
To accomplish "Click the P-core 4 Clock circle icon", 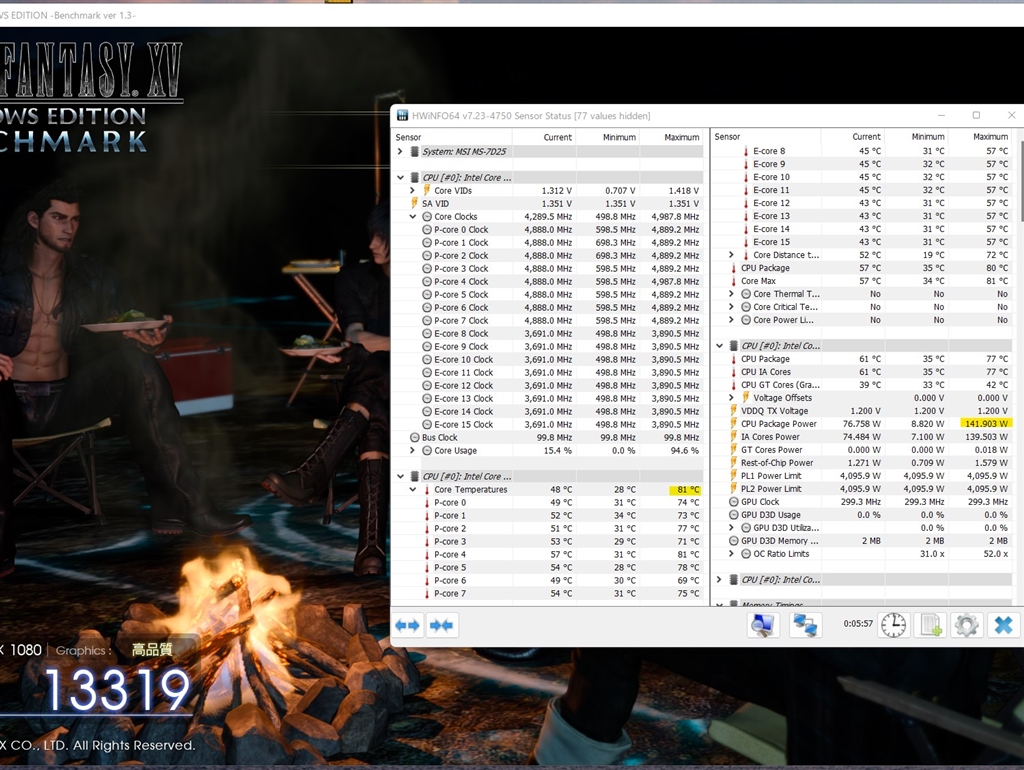I will tap(427, 281).
